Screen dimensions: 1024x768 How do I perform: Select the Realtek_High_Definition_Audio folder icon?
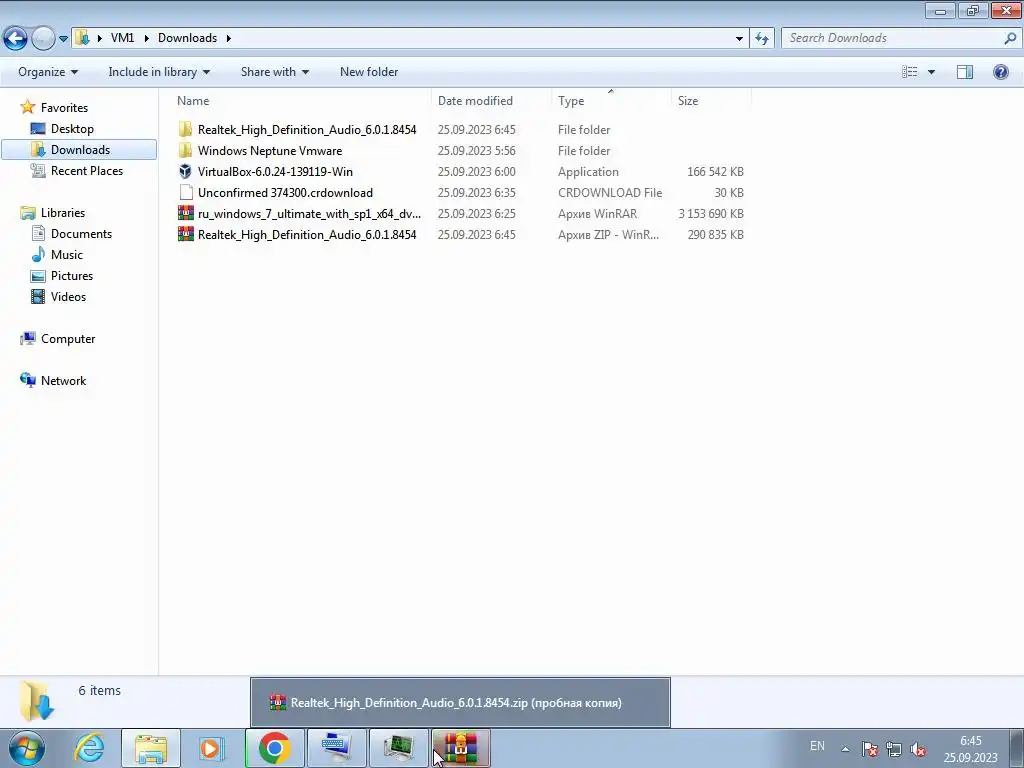point(185,129)
